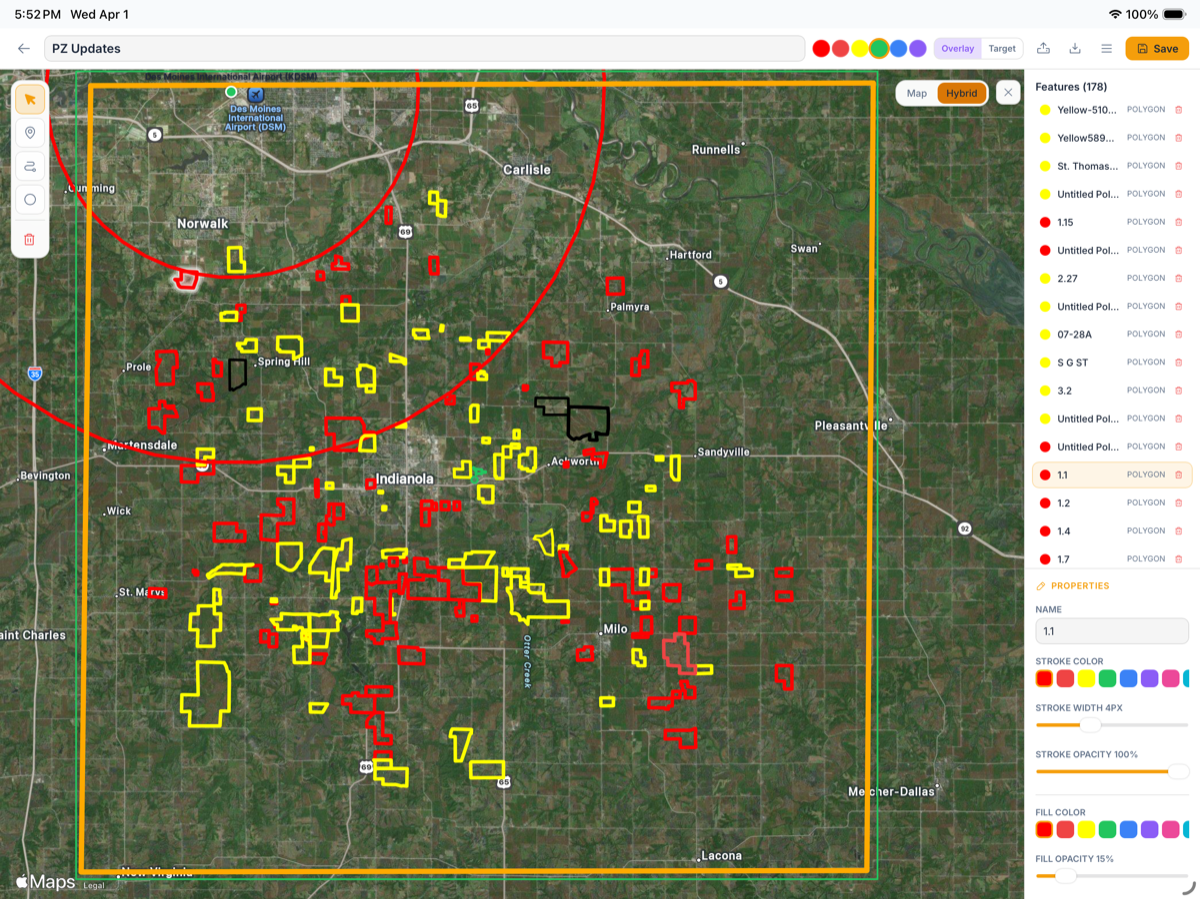
Task: Pick the circle drawing tool
Action: 30,200
